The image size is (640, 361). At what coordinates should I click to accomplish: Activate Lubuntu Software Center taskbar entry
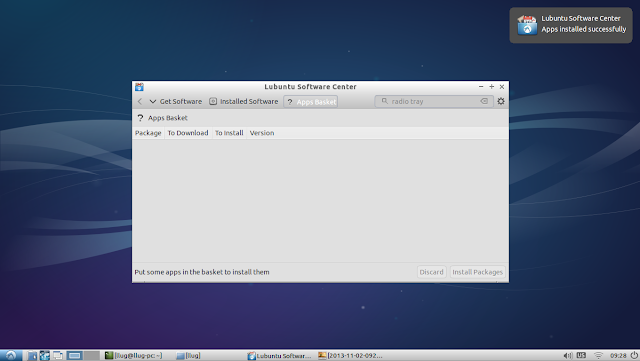(280, 356)
